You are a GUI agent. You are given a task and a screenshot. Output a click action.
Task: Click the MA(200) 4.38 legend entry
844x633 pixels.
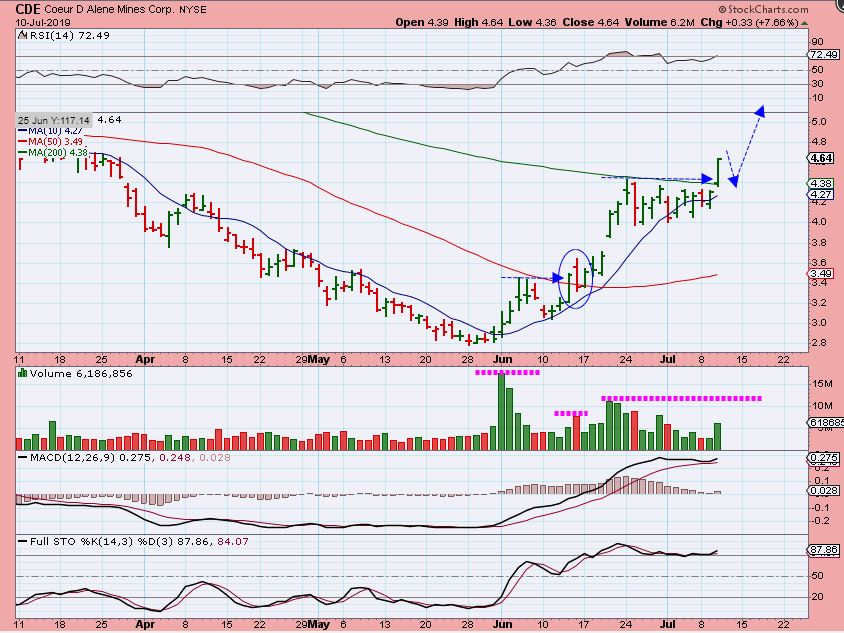[x=53, y=153]
